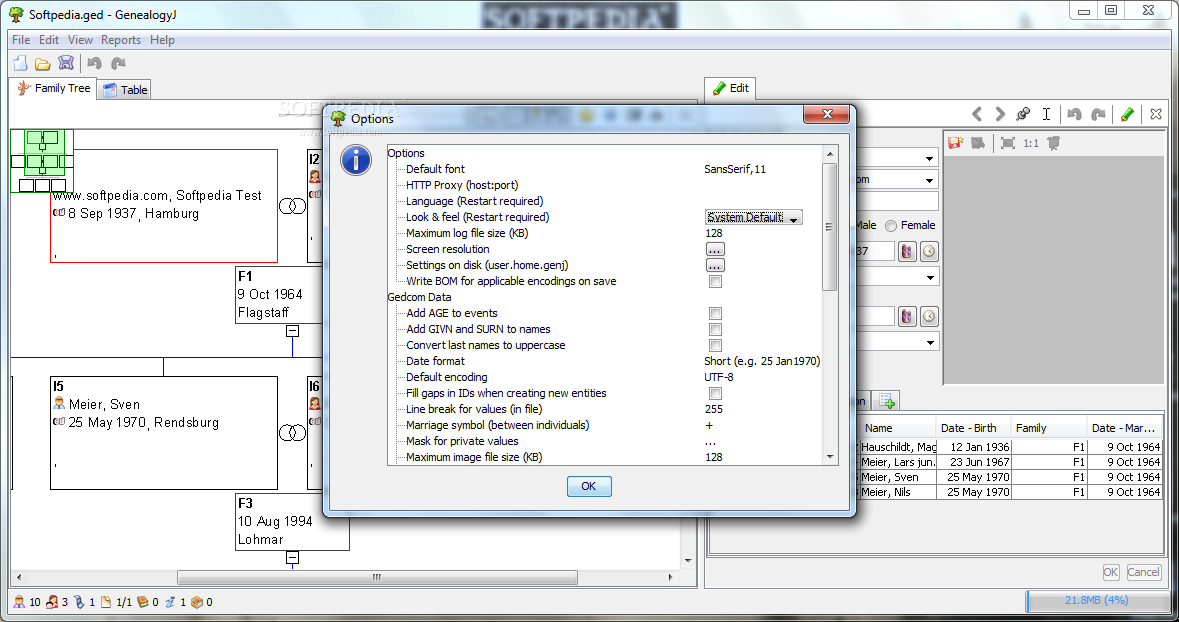Click the fit-to-frame zoom icon
1179x622 pixels.
coord(1008,143)
